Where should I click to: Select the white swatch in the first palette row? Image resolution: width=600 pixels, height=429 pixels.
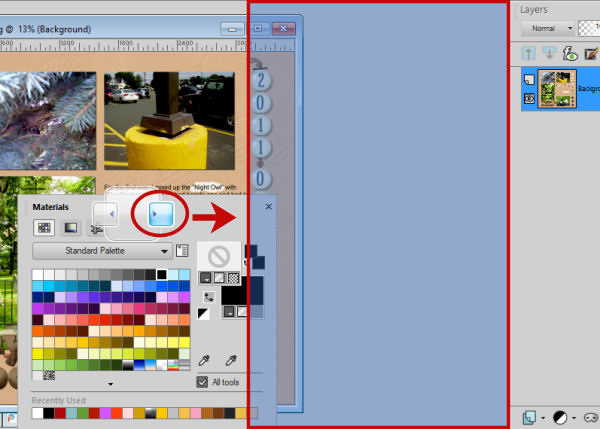(x=38, y=274)
